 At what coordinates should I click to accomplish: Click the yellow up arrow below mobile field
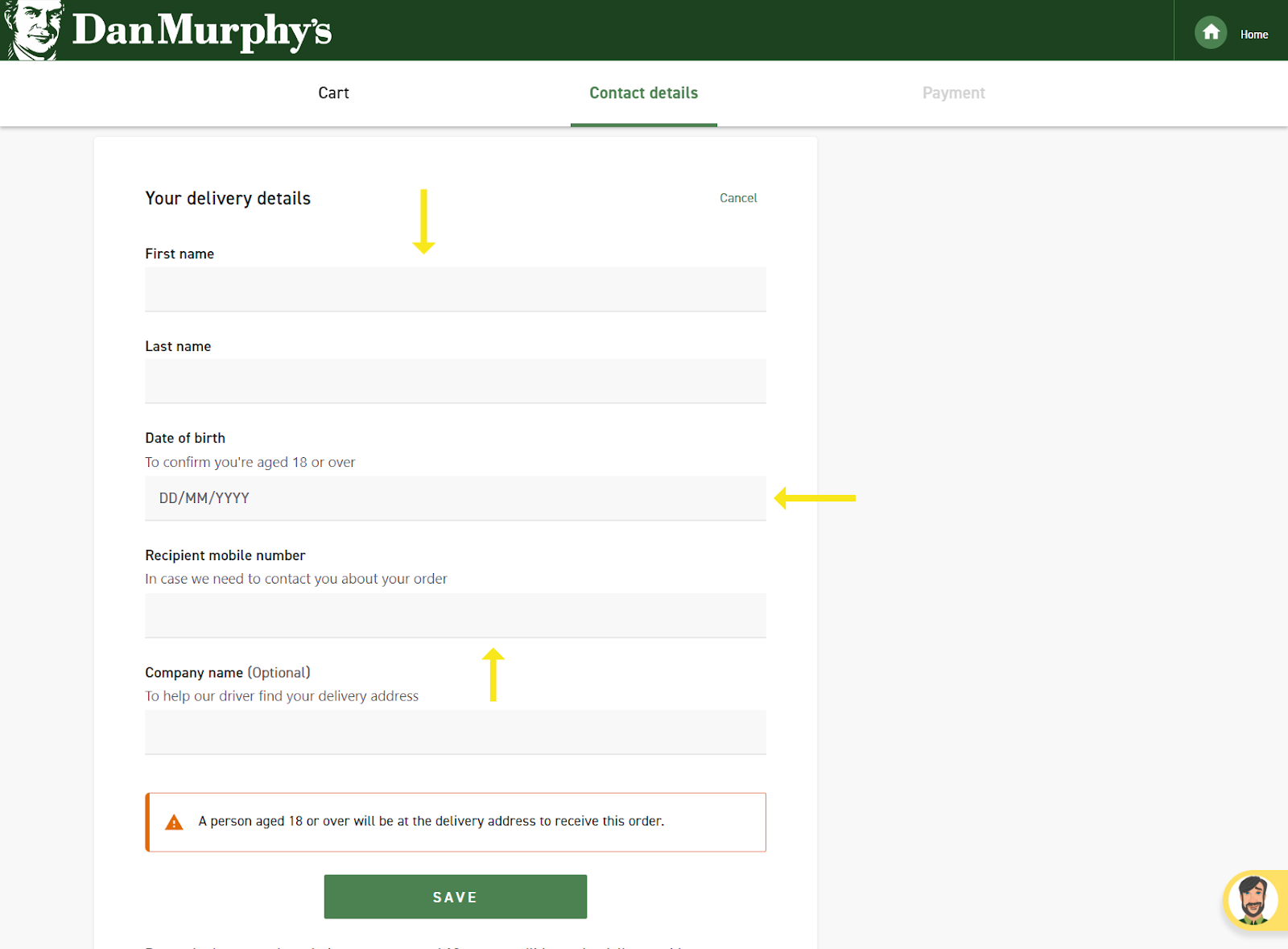tap(493, 675)
